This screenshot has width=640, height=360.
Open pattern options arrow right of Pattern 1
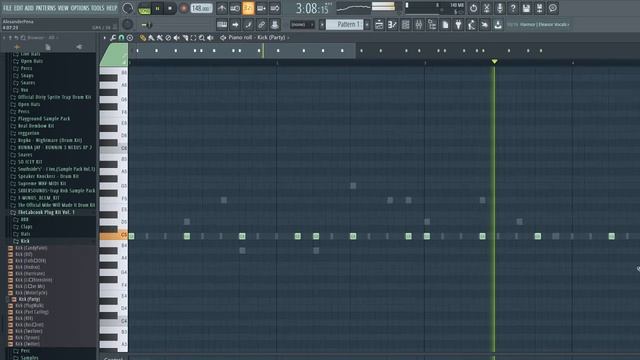tap(367, 25)
